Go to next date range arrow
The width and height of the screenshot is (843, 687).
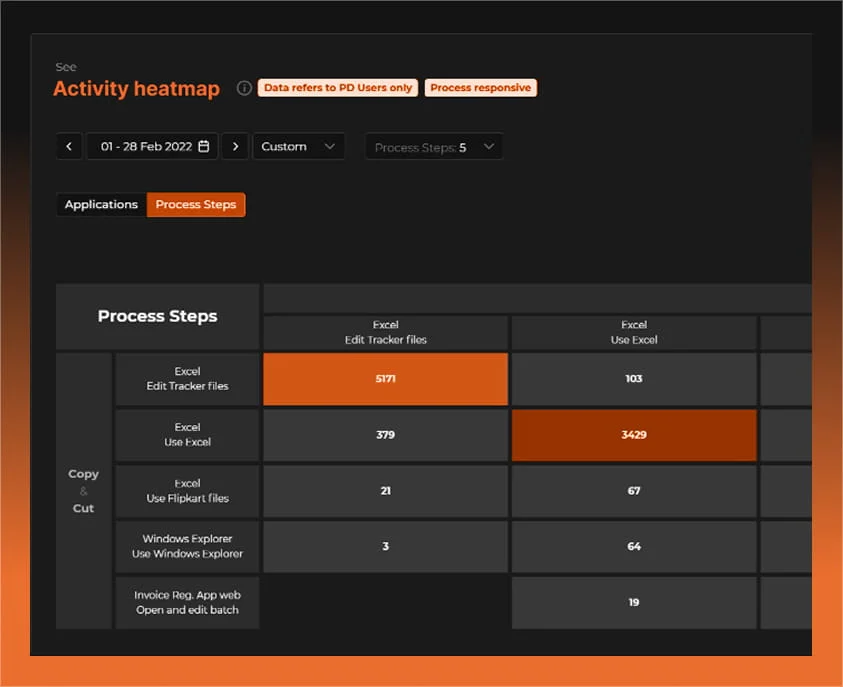[x=235, y=147]
